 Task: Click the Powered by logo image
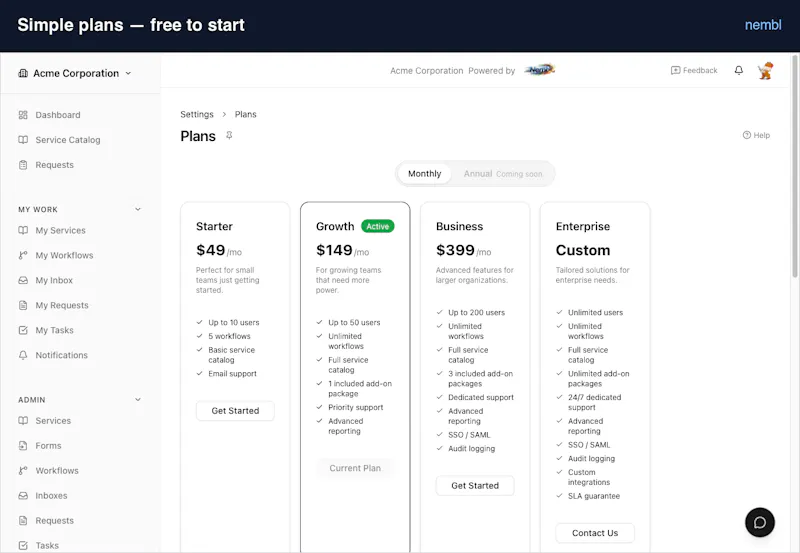point(539,70)
